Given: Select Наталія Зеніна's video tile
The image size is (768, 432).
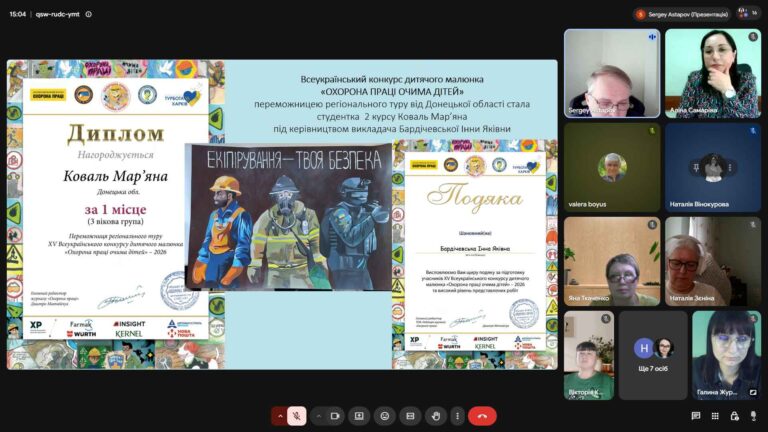Looking at the screenshot, I should point(713,262).
